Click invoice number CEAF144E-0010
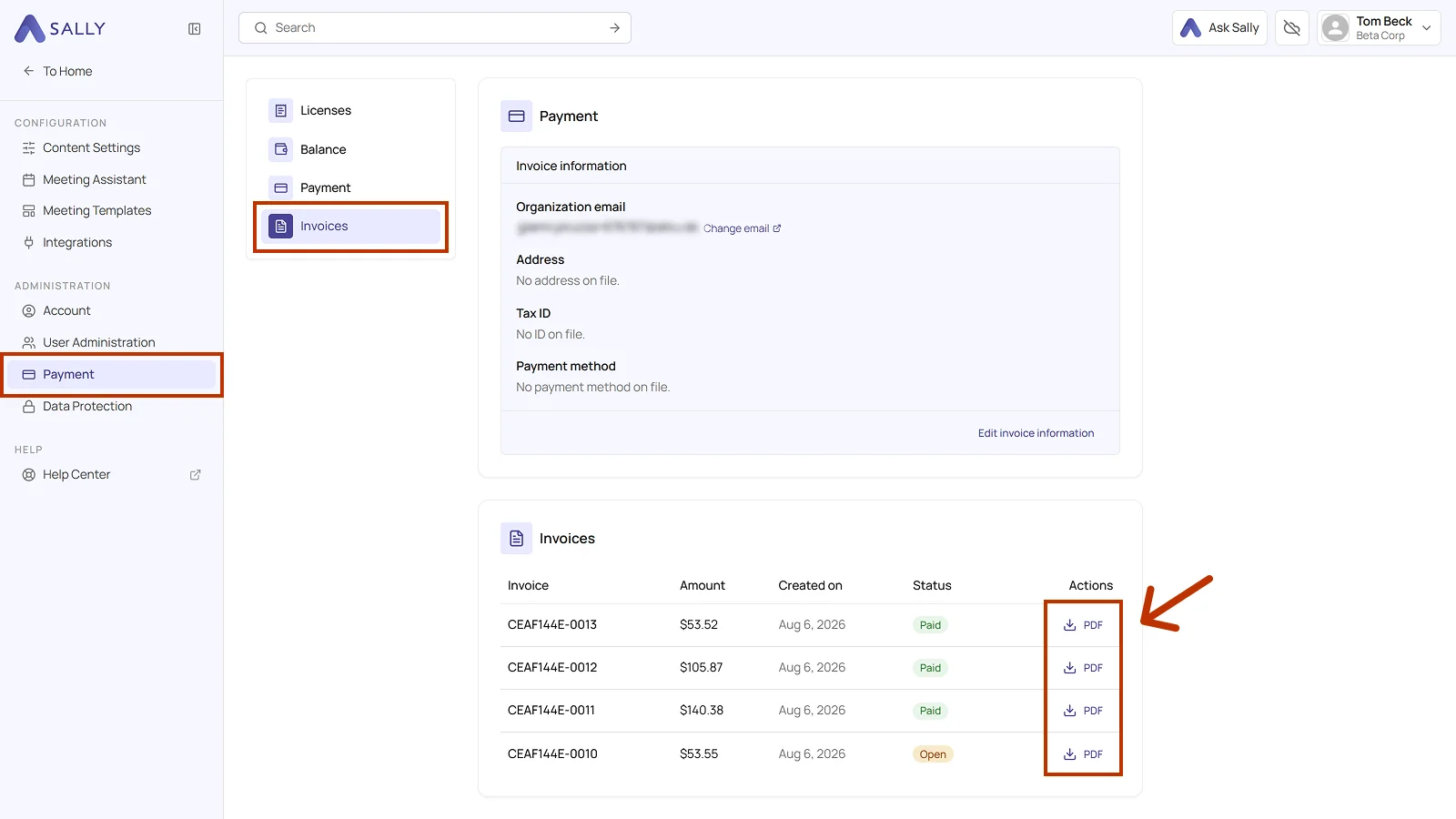 click(552, 753)
